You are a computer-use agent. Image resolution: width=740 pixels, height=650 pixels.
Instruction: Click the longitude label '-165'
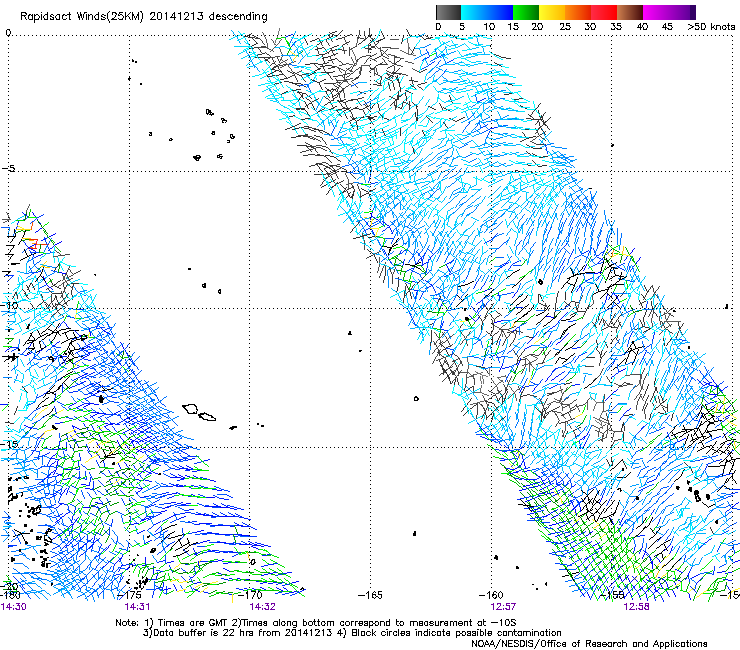click(x=370, y=595)
